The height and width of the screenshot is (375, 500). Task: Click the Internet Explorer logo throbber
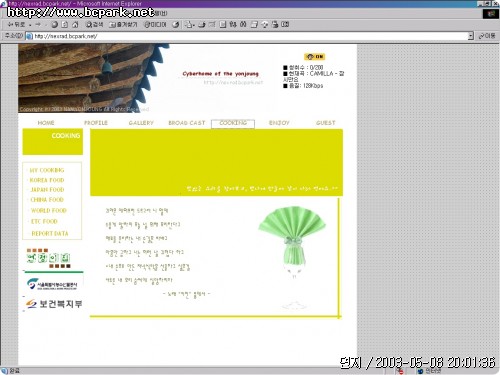491,14
